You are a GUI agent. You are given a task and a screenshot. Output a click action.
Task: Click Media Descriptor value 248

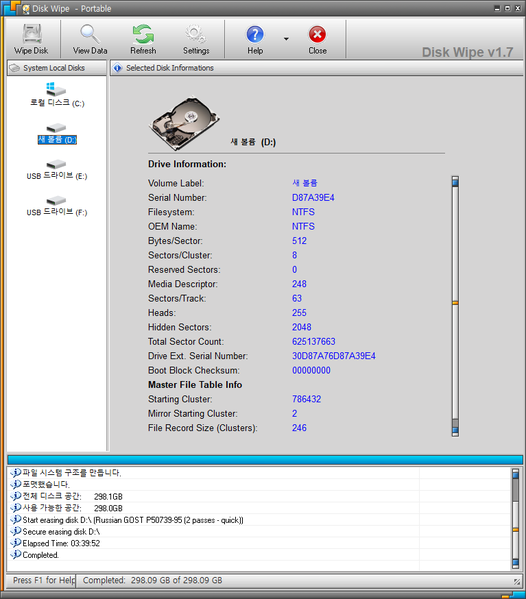click(x=299, y=284)
